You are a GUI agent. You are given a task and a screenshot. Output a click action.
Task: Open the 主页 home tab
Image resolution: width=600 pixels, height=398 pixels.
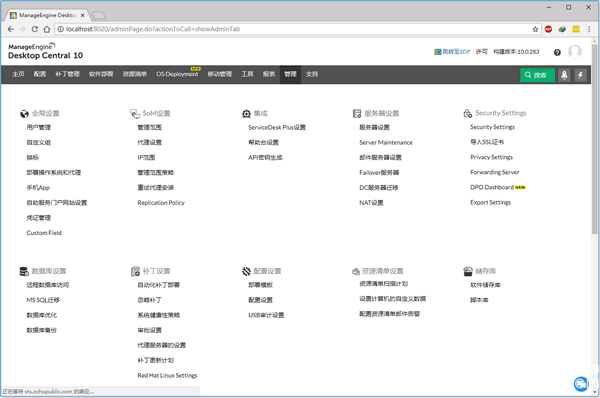pos(18,74)
